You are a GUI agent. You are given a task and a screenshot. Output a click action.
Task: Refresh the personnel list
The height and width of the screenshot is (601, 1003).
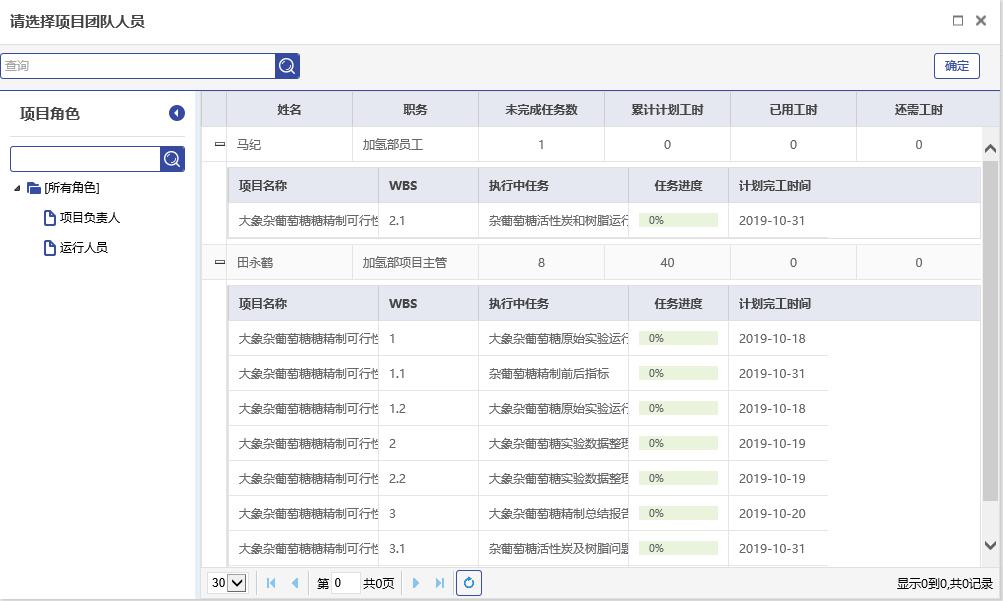pos(468,583)
